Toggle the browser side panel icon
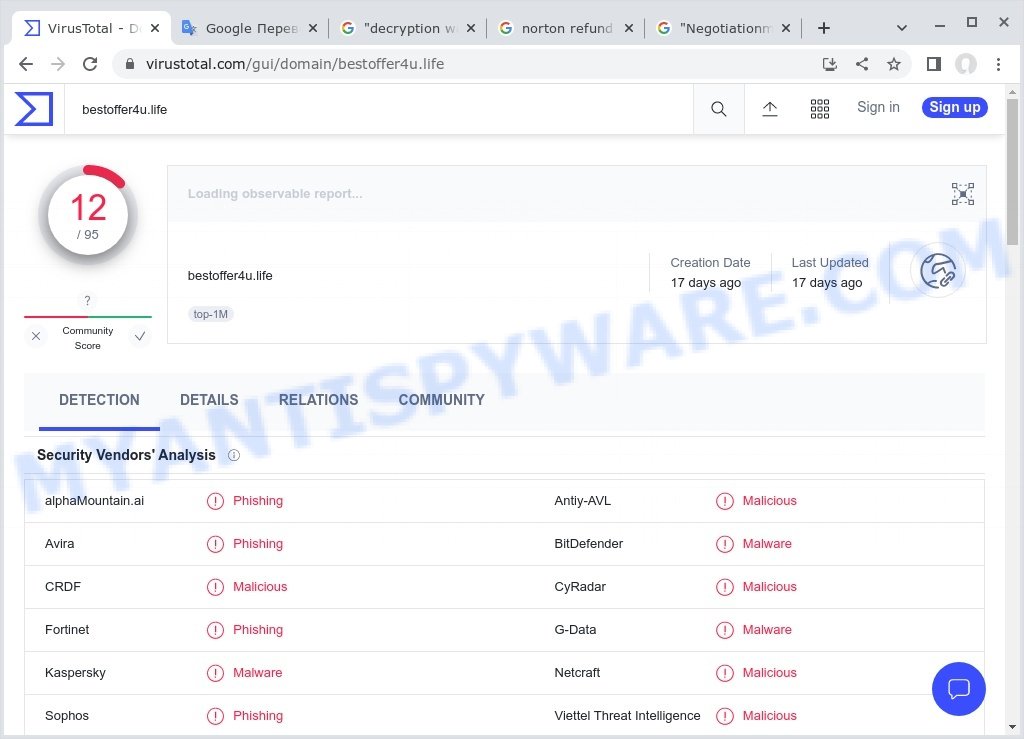 (x=934, y=64)
